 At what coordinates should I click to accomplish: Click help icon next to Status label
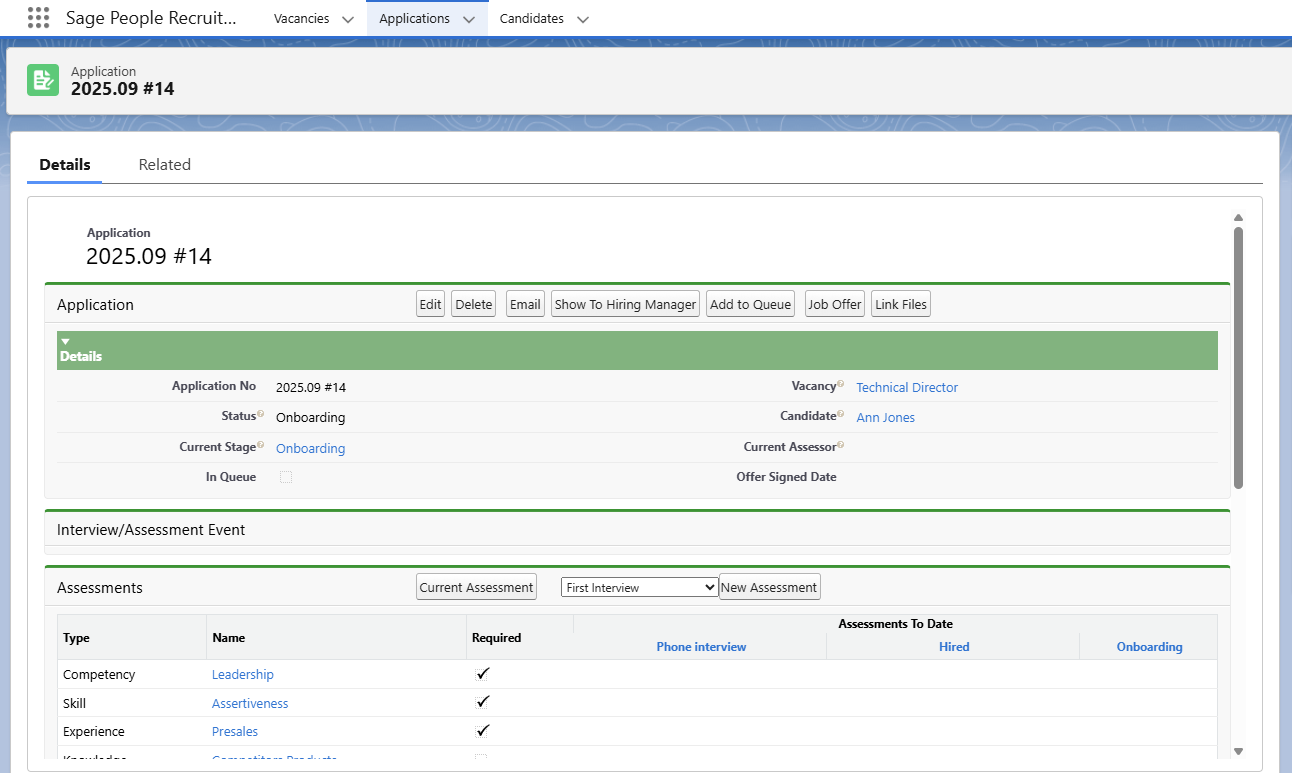(261, 414)
